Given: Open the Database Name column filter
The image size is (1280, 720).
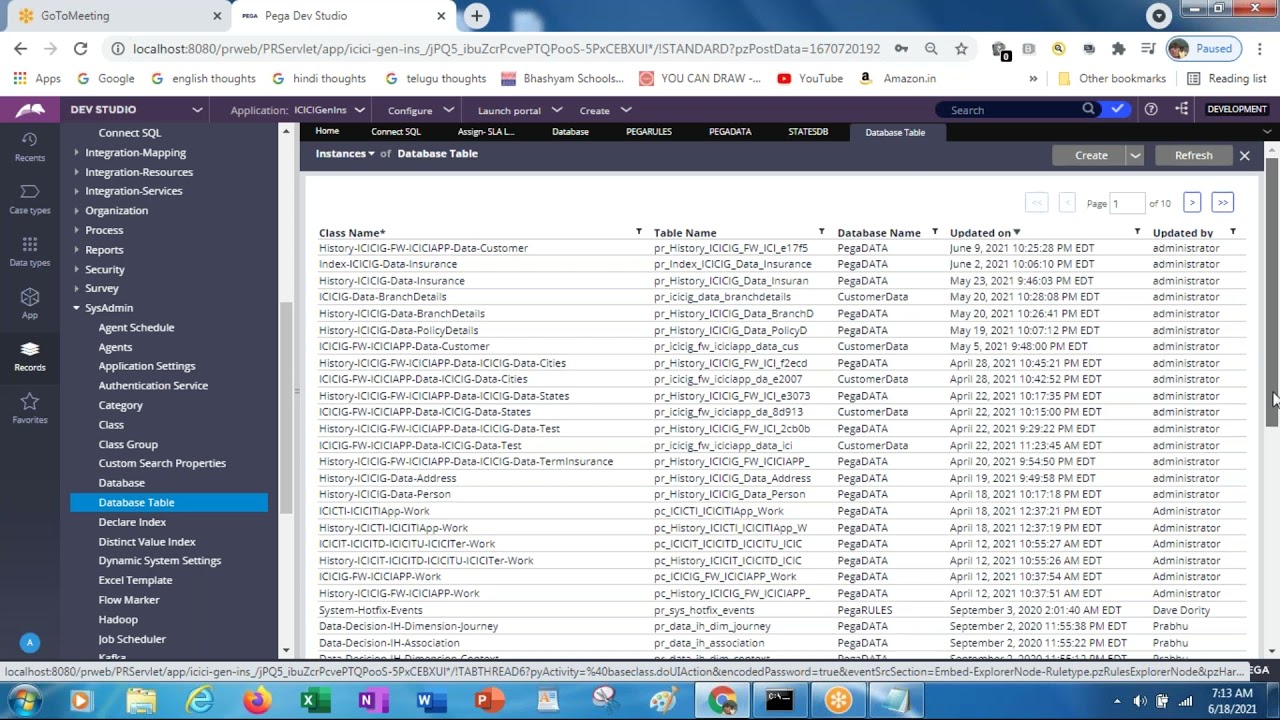Looking at the screenshot, I should tap(934, 232).
